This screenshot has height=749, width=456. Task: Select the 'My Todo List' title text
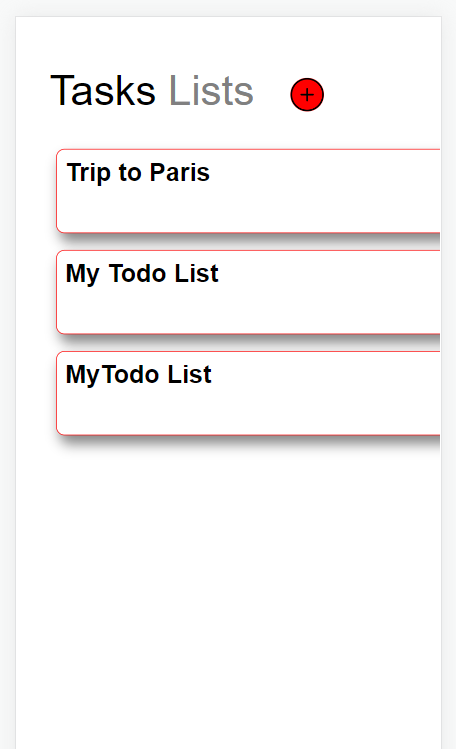(x=142, y=274)
